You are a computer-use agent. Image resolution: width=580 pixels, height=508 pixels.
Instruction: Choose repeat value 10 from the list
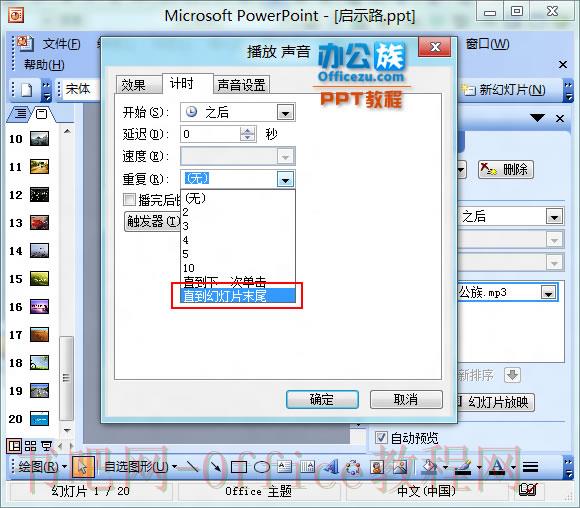click(238, 268)
